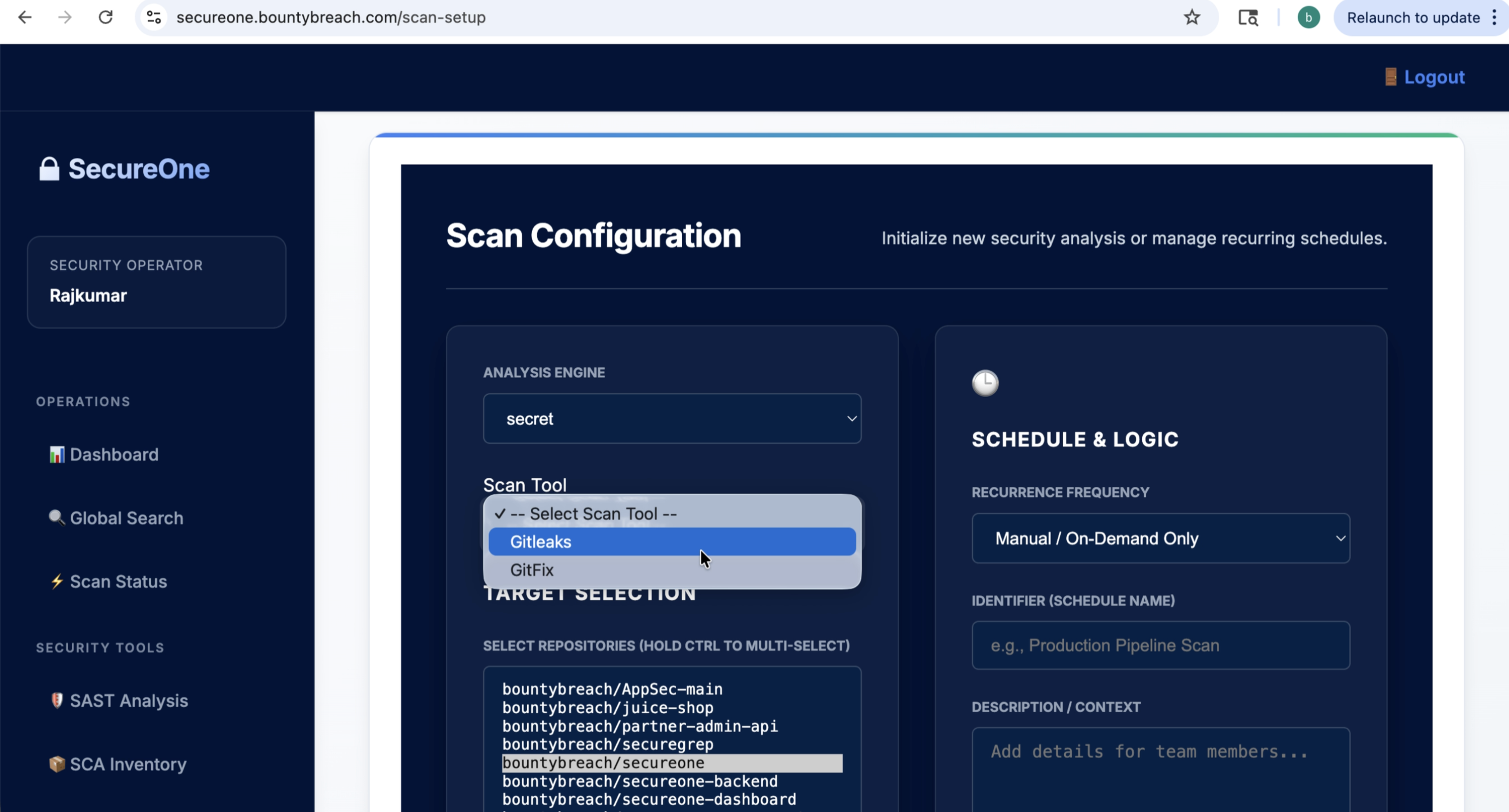
Task: Bookmark this page with the star
Action: pos(1192,17)
